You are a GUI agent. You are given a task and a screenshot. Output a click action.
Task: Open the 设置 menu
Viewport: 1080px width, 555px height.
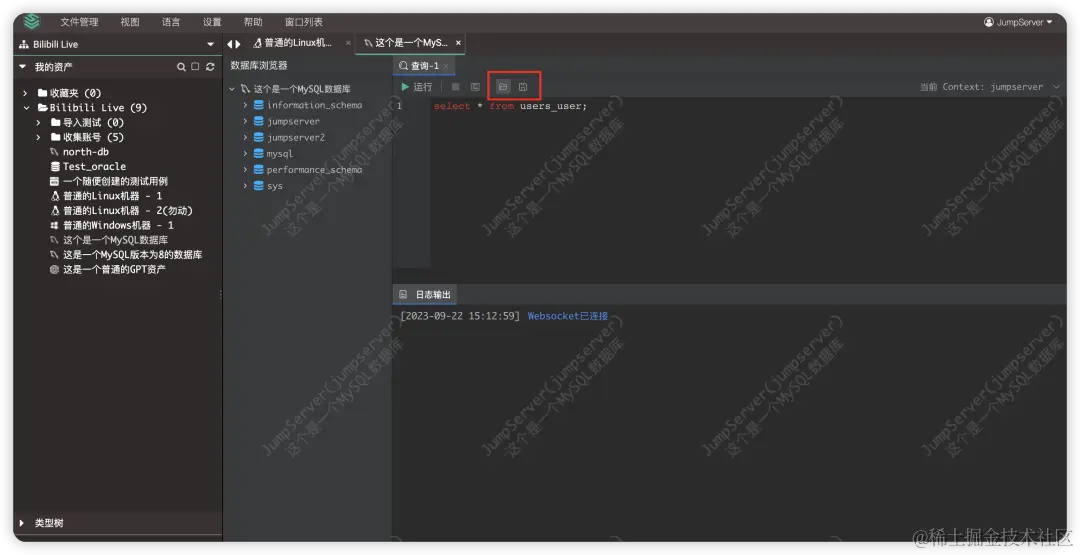tap(212, 22)
